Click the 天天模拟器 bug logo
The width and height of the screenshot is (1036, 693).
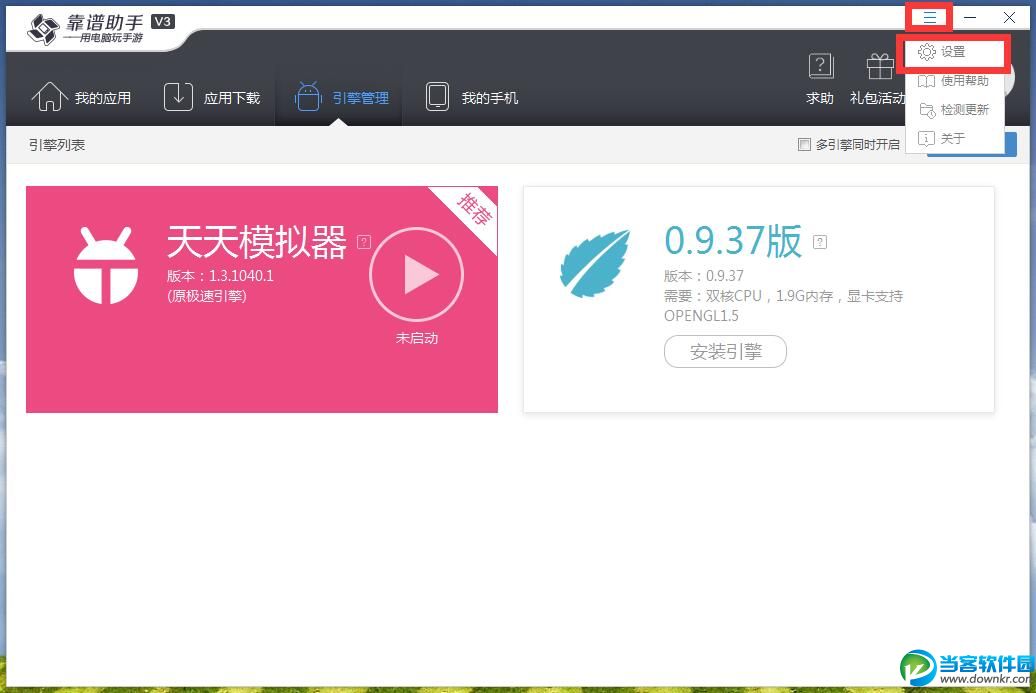coord(106,266)
